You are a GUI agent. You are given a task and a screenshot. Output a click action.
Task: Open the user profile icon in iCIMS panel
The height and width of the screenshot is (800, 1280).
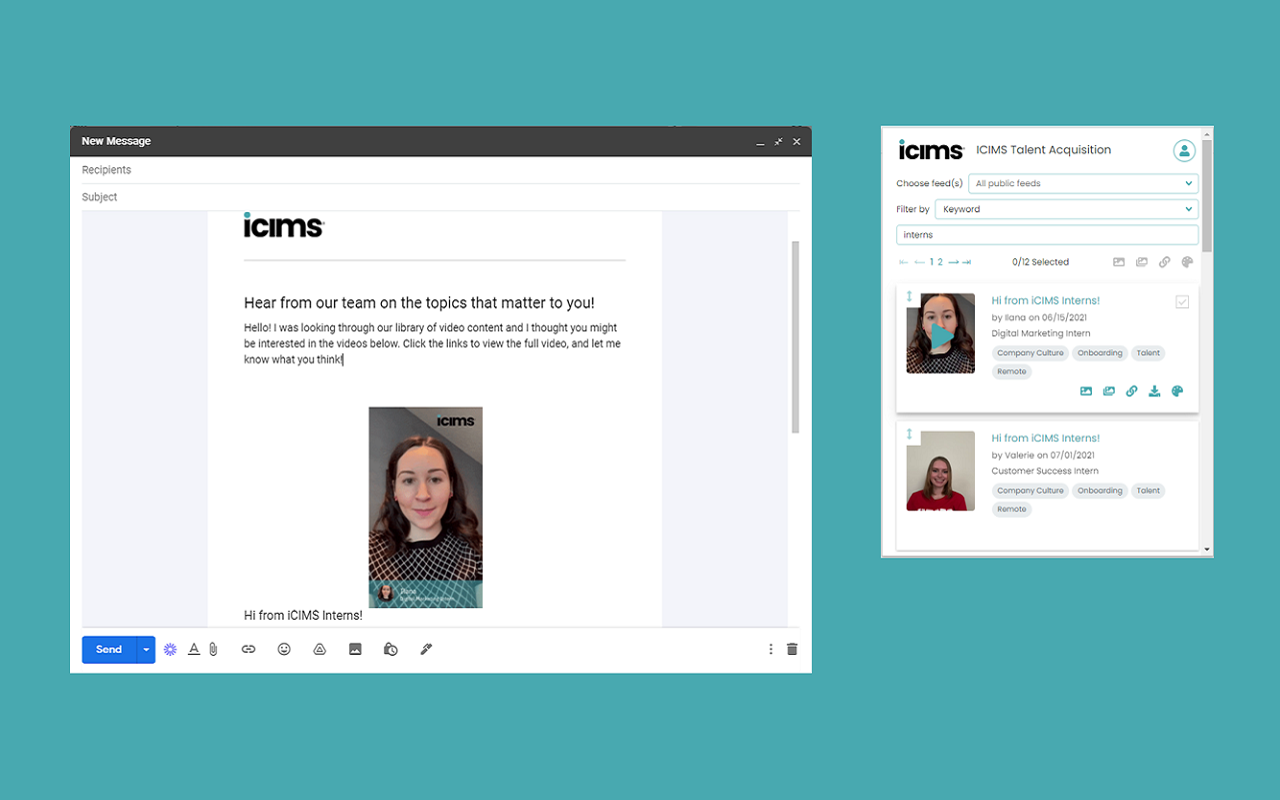(1184, 151)
